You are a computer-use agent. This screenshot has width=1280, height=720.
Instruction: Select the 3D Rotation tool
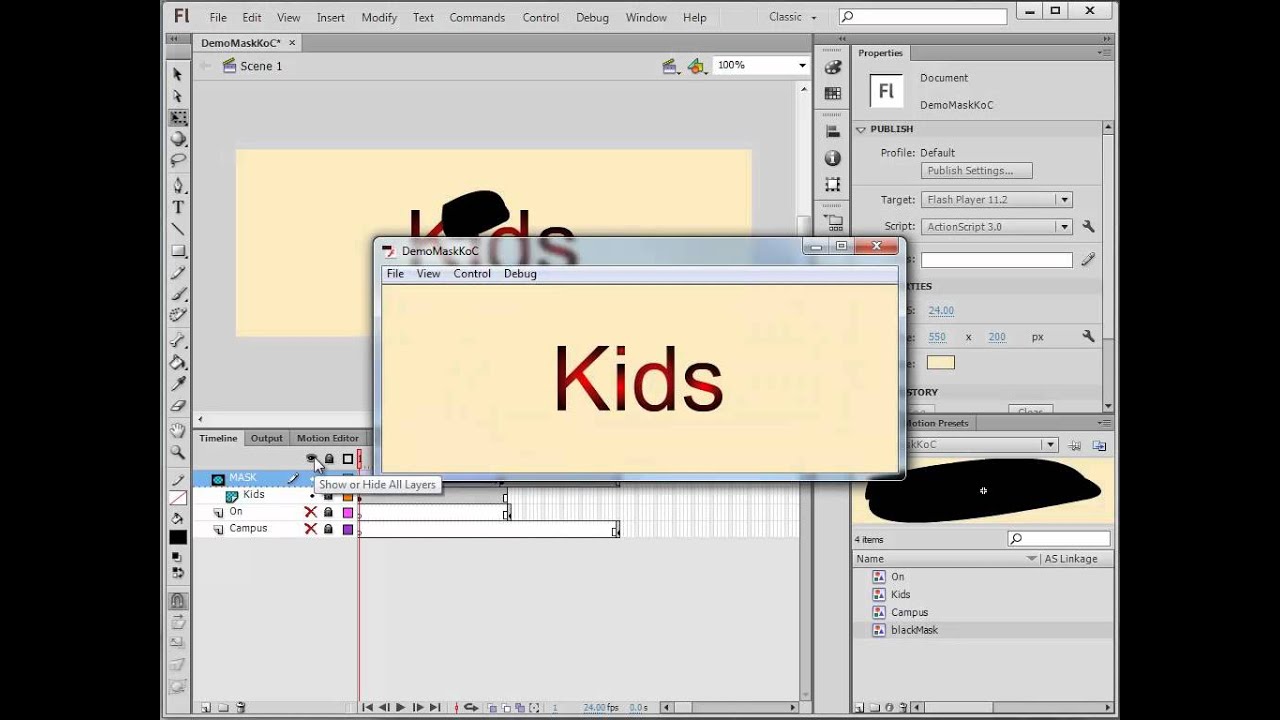[178, 139]
